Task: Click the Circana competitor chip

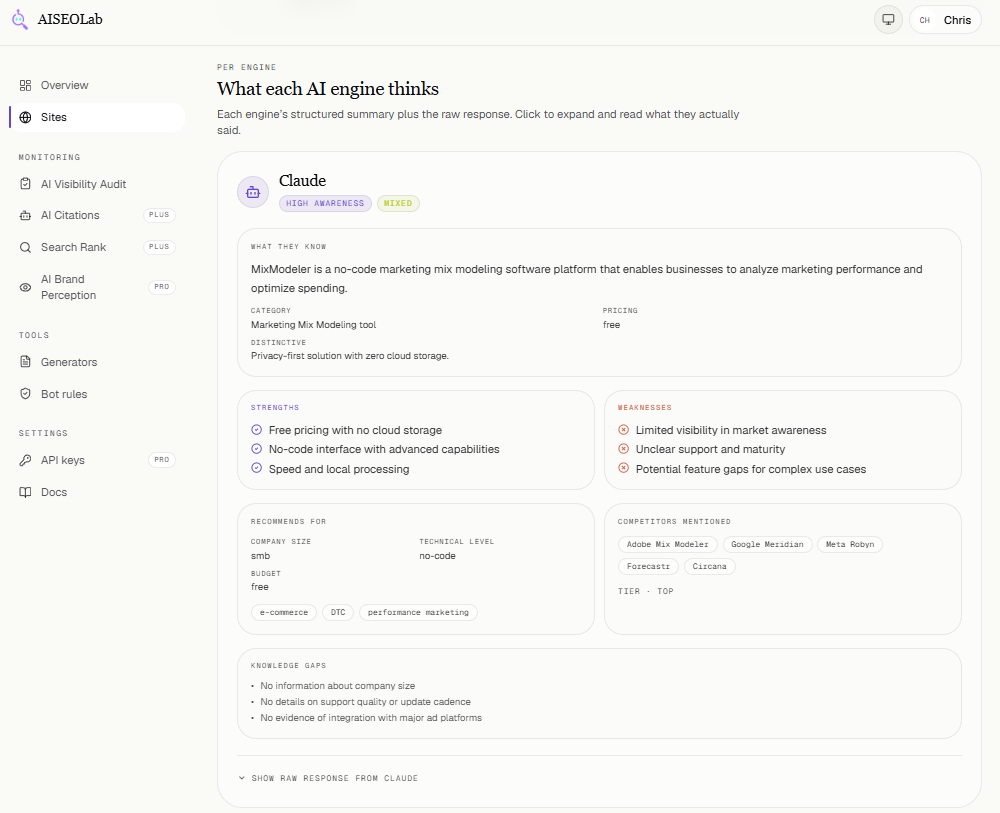Action: [x=709, y=566]
